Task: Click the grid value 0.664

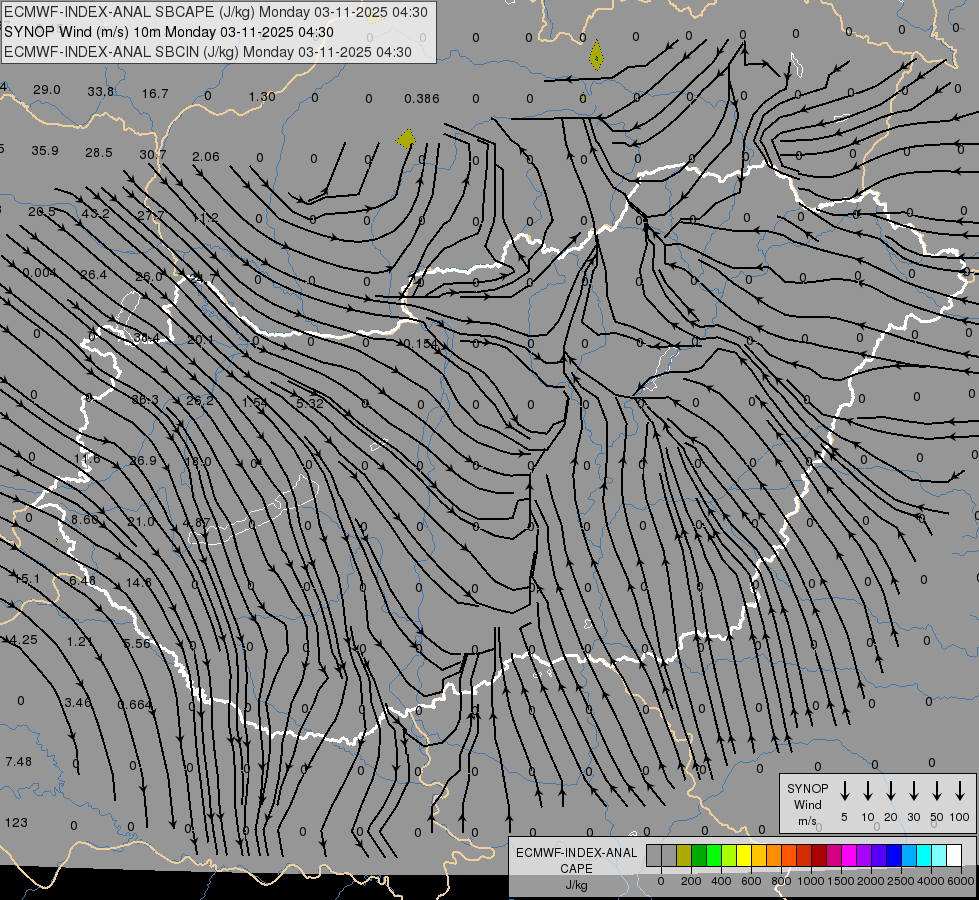Action: coord(135,705)
